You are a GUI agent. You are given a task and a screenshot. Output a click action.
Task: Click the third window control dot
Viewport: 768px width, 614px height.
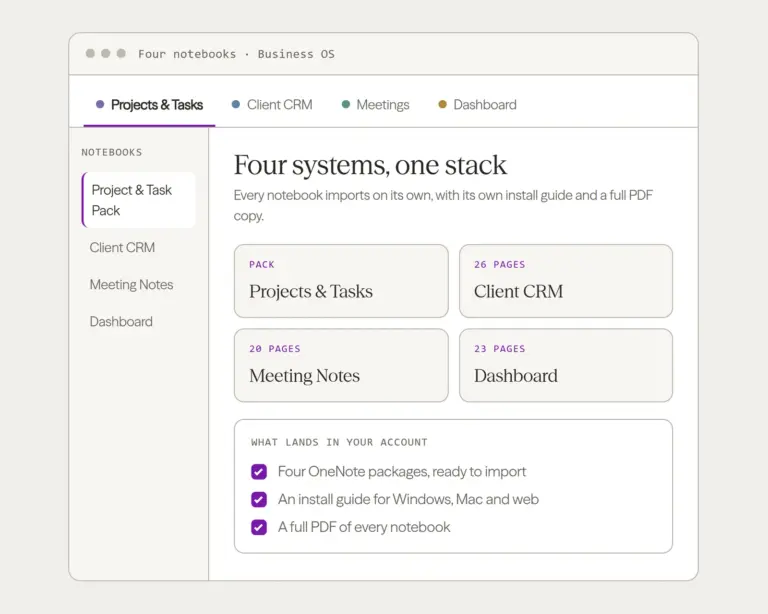(x=121, y=53)
